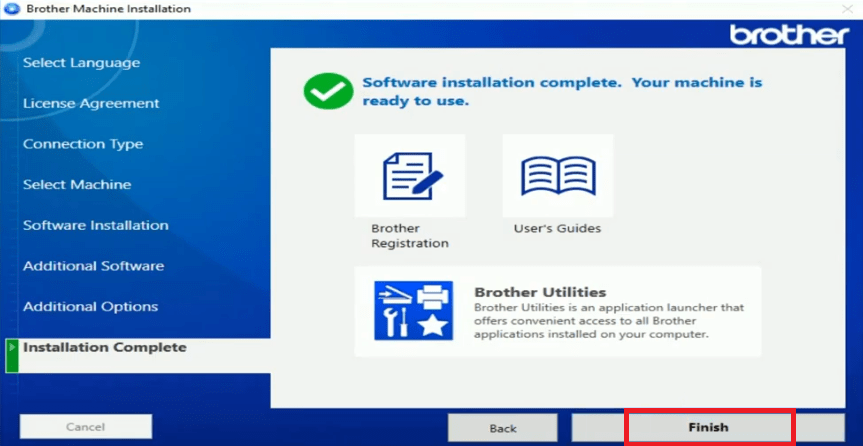Click the Brother Registration label

pyautogui.click(x=410, y=236)
